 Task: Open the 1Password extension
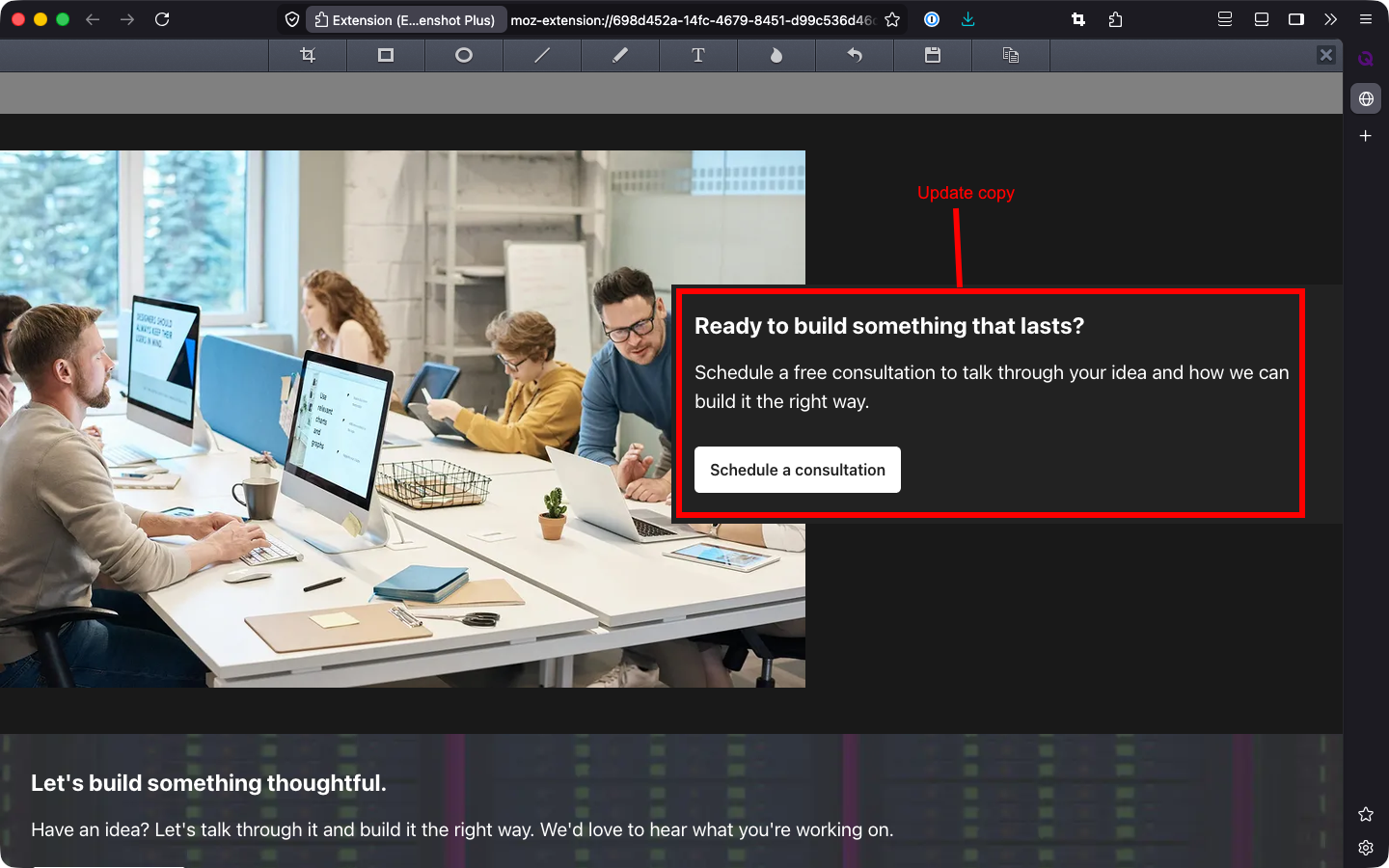[x=932, y=19]
